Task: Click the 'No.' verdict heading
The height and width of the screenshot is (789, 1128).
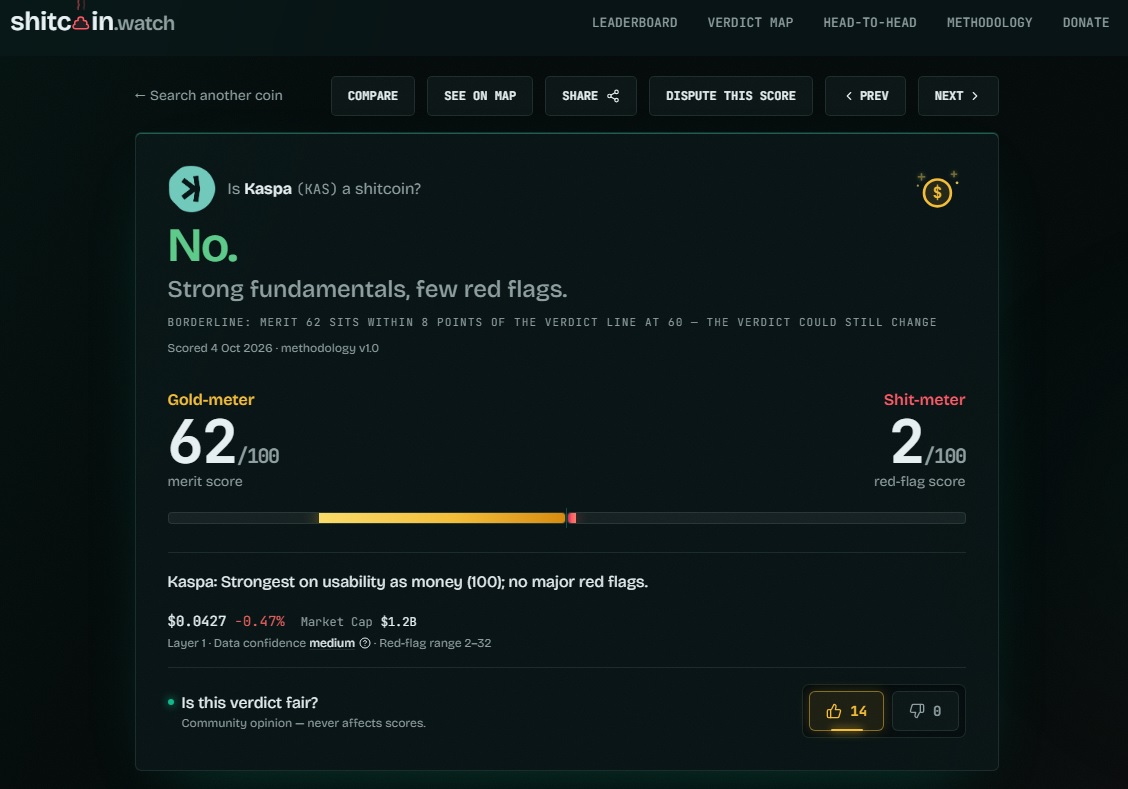Action: pyautogui.click(x=203, y=246)
